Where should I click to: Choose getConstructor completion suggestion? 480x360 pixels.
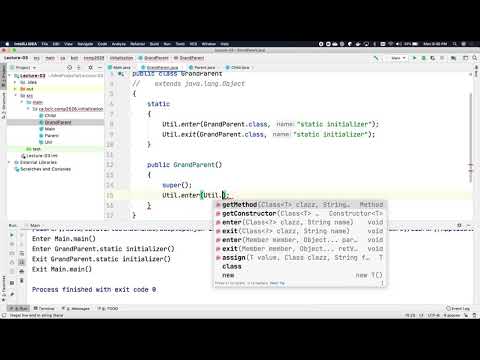tap(300, 213)
